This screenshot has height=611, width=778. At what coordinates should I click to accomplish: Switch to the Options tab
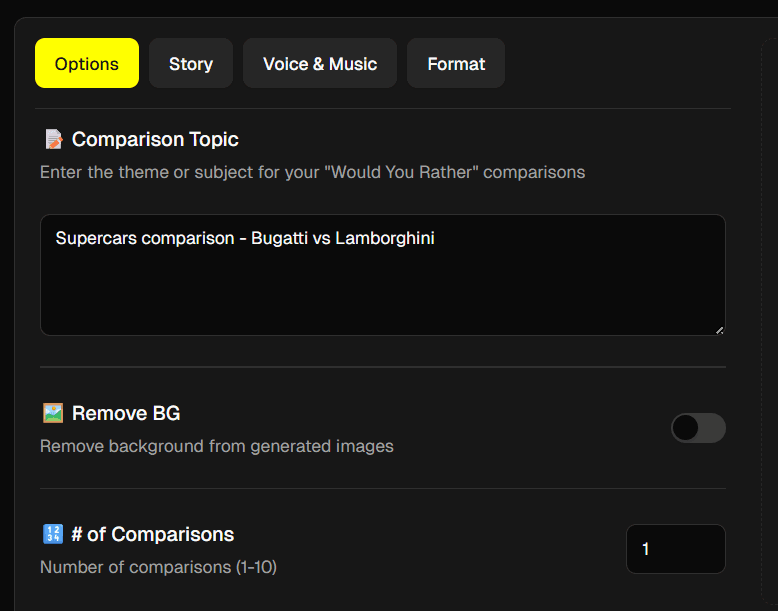(87, 64)
